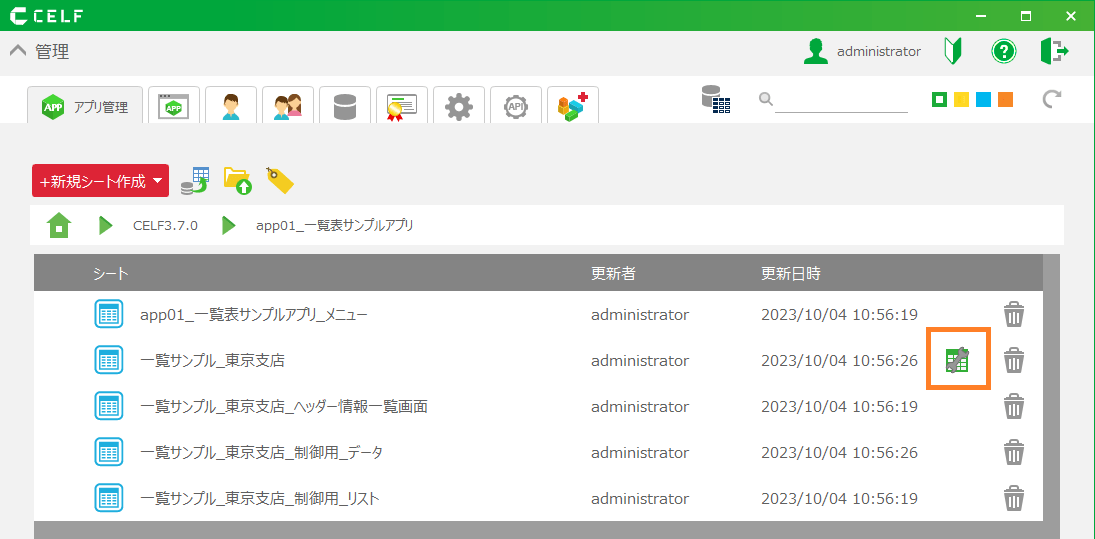Click the edit sheet icon for 一覧サンプル_東京支店

click(x=957, y=360)
